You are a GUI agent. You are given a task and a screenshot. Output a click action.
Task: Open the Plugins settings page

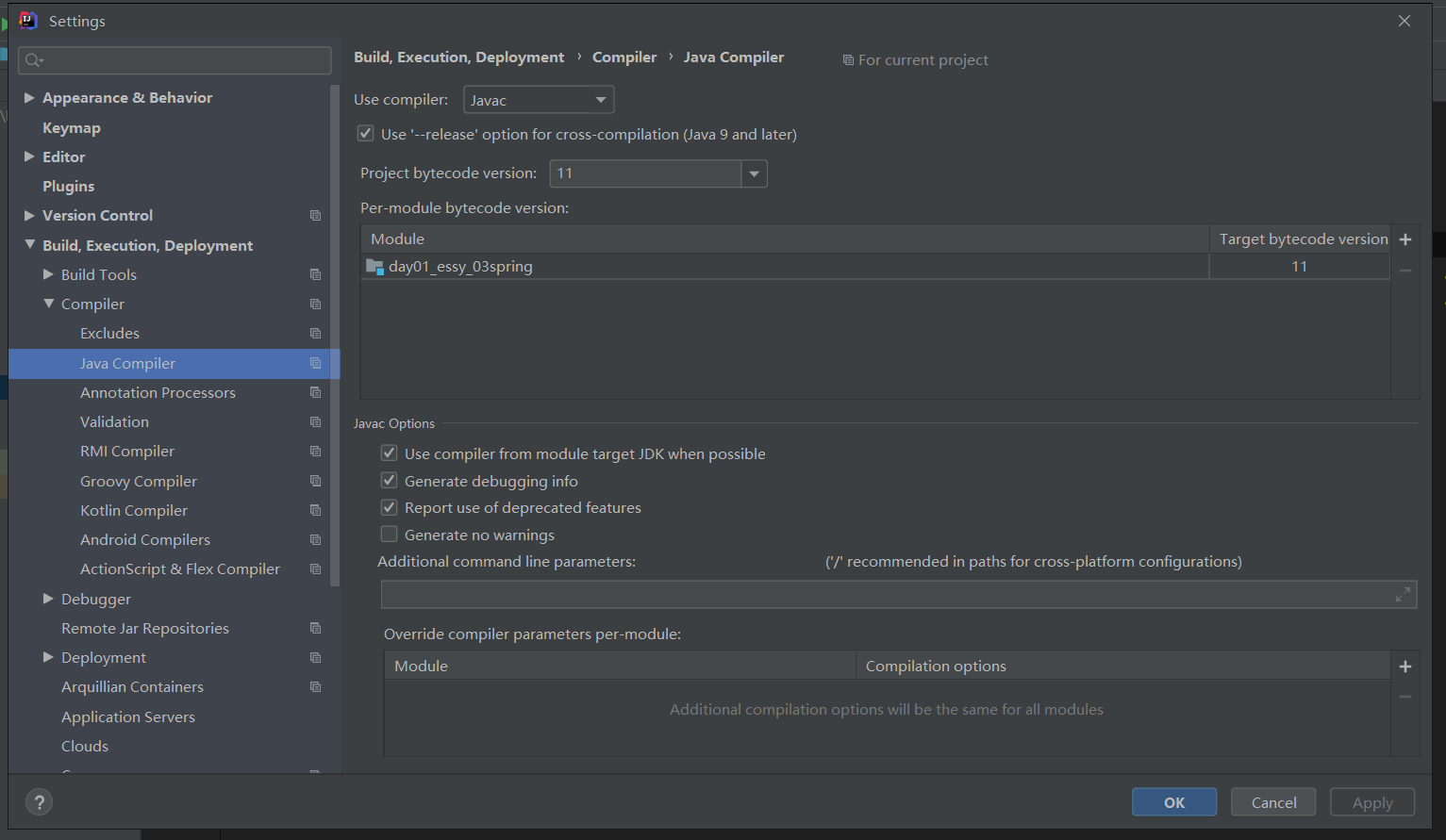68,186
